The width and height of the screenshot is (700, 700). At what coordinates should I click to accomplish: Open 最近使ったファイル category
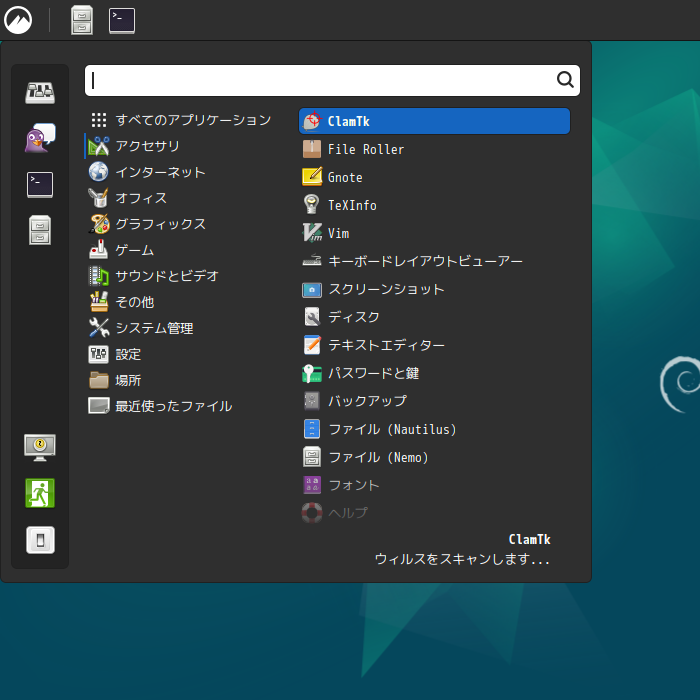(x=173, y=406)
